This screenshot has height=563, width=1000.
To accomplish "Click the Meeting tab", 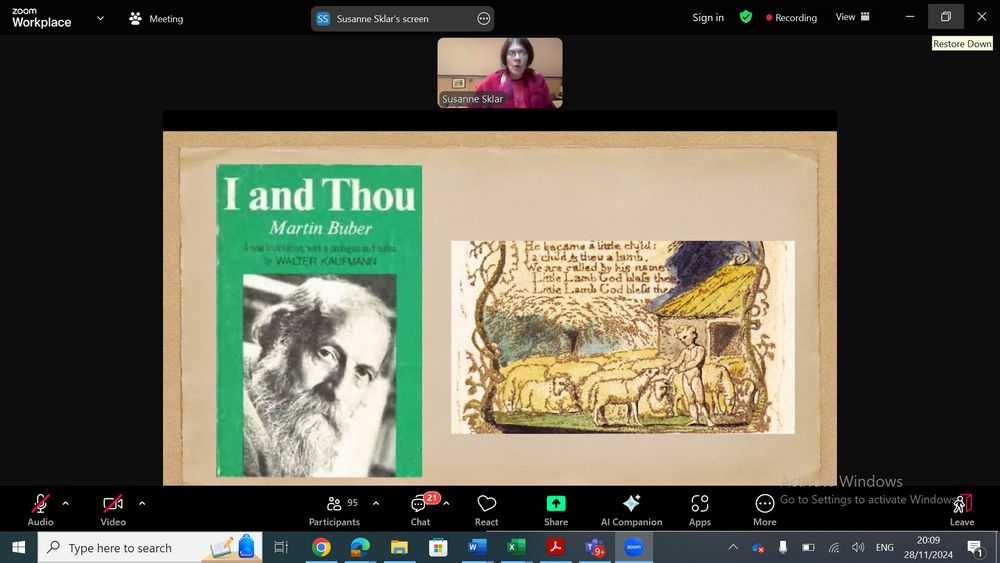I will (x=156, y=18).
